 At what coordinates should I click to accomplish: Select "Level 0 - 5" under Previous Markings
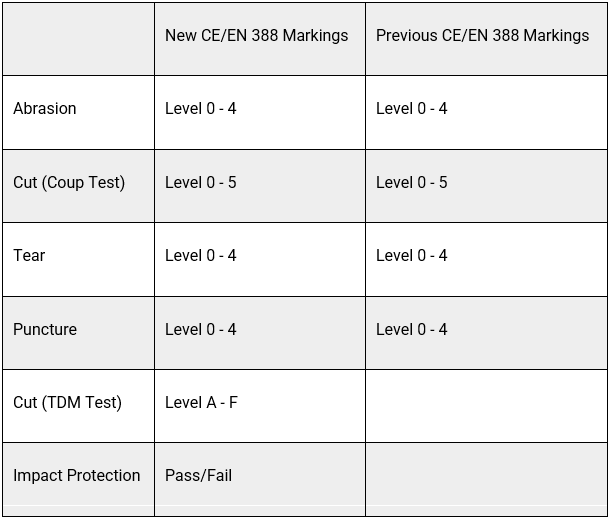tap(412, 183)
